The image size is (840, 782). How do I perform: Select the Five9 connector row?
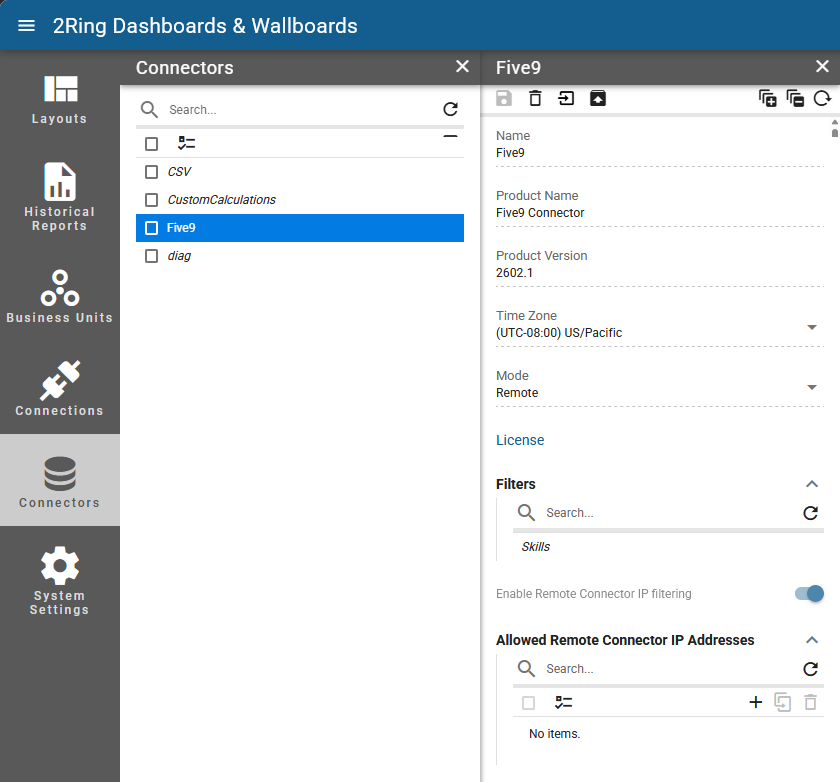(300, 228)
